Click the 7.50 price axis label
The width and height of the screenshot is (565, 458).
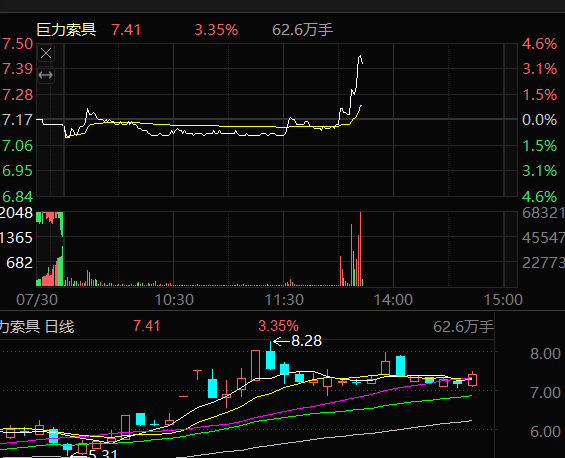click(x=17, y=44)
